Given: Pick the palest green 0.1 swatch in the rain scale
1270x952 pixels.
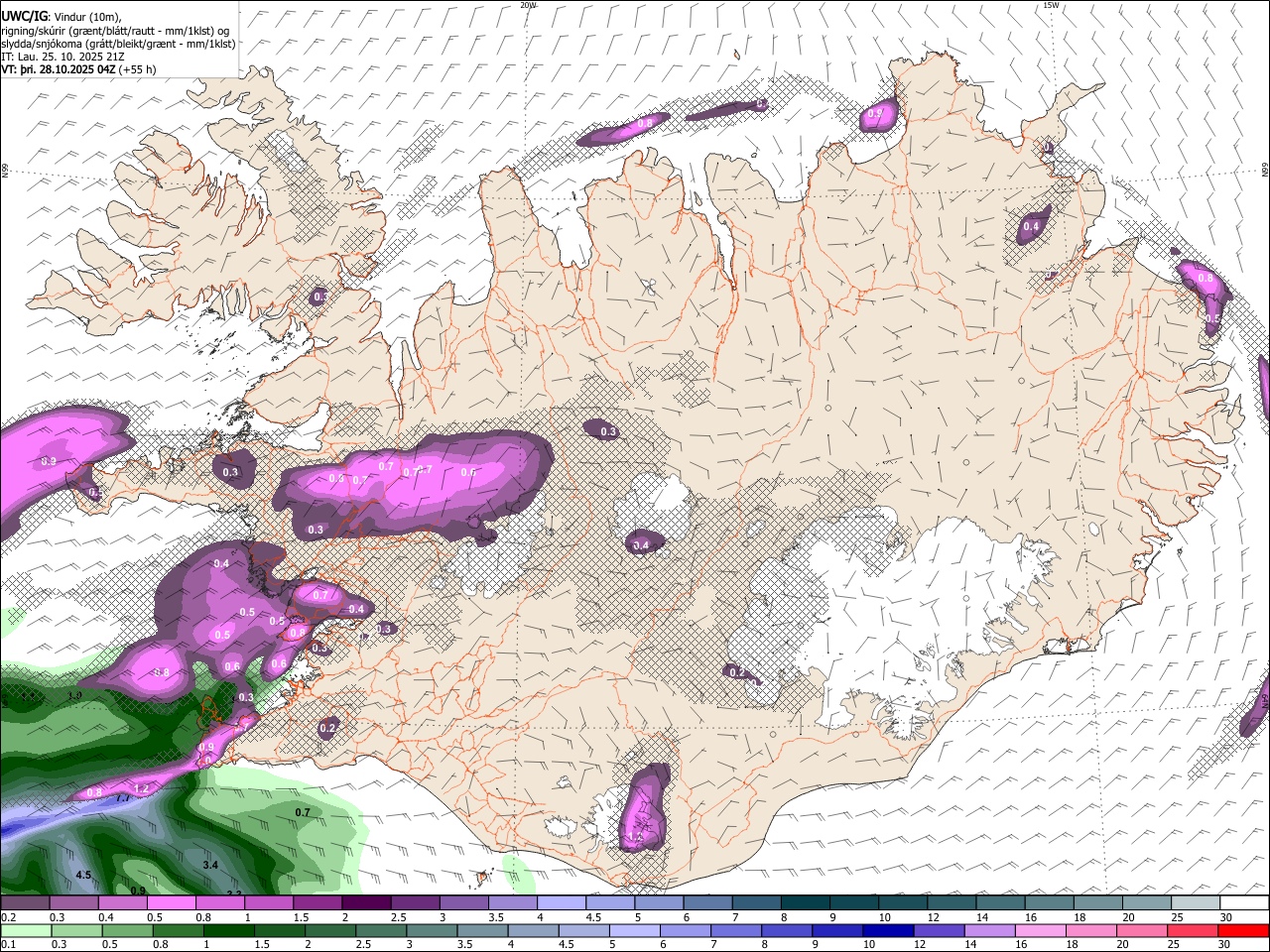Looking at the screenshot, I should click(x=25, y=930).
